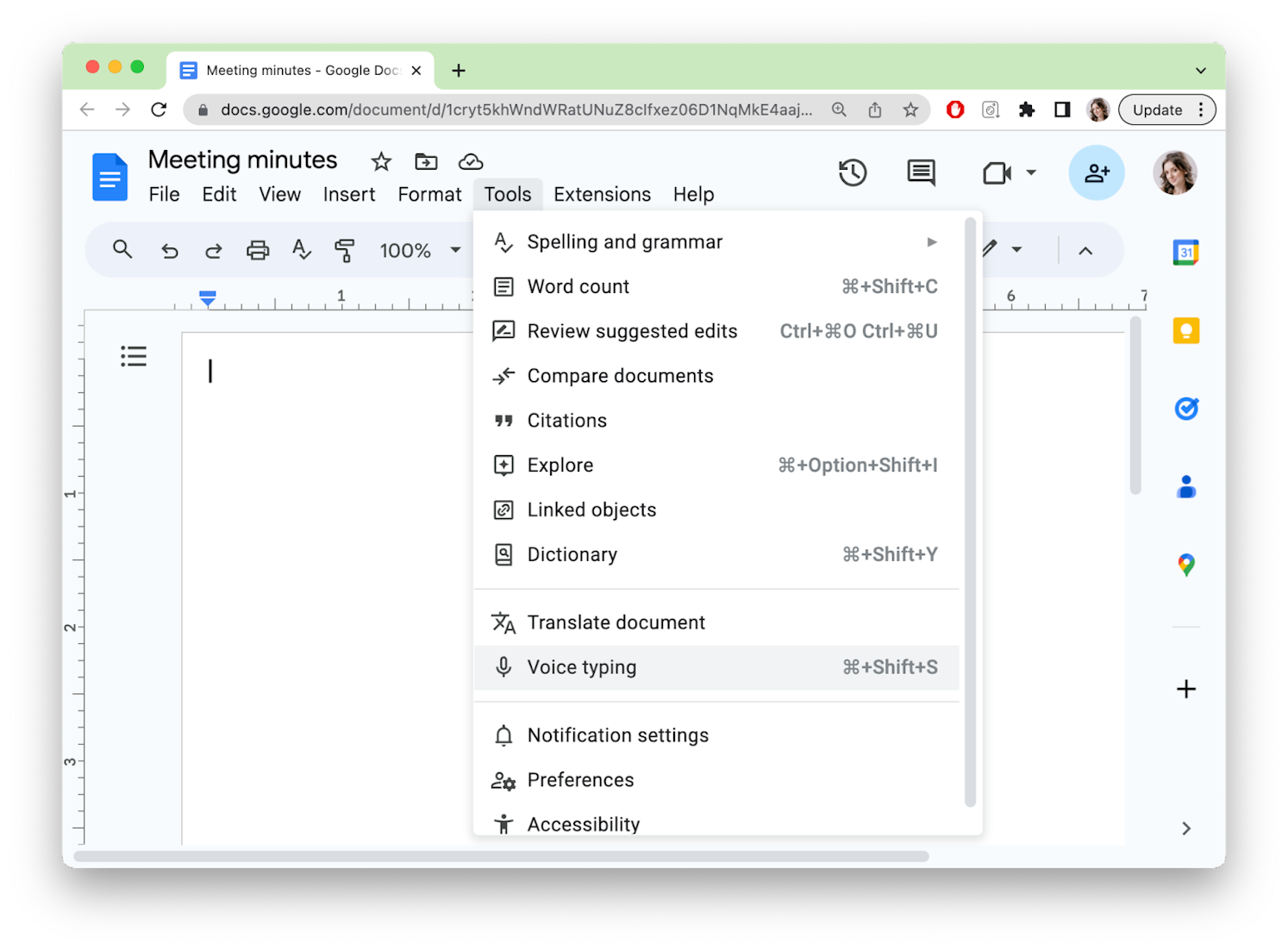Viewport: 1288px width, 950px height.
Task: Open the File menu
Action: point(164,195)
